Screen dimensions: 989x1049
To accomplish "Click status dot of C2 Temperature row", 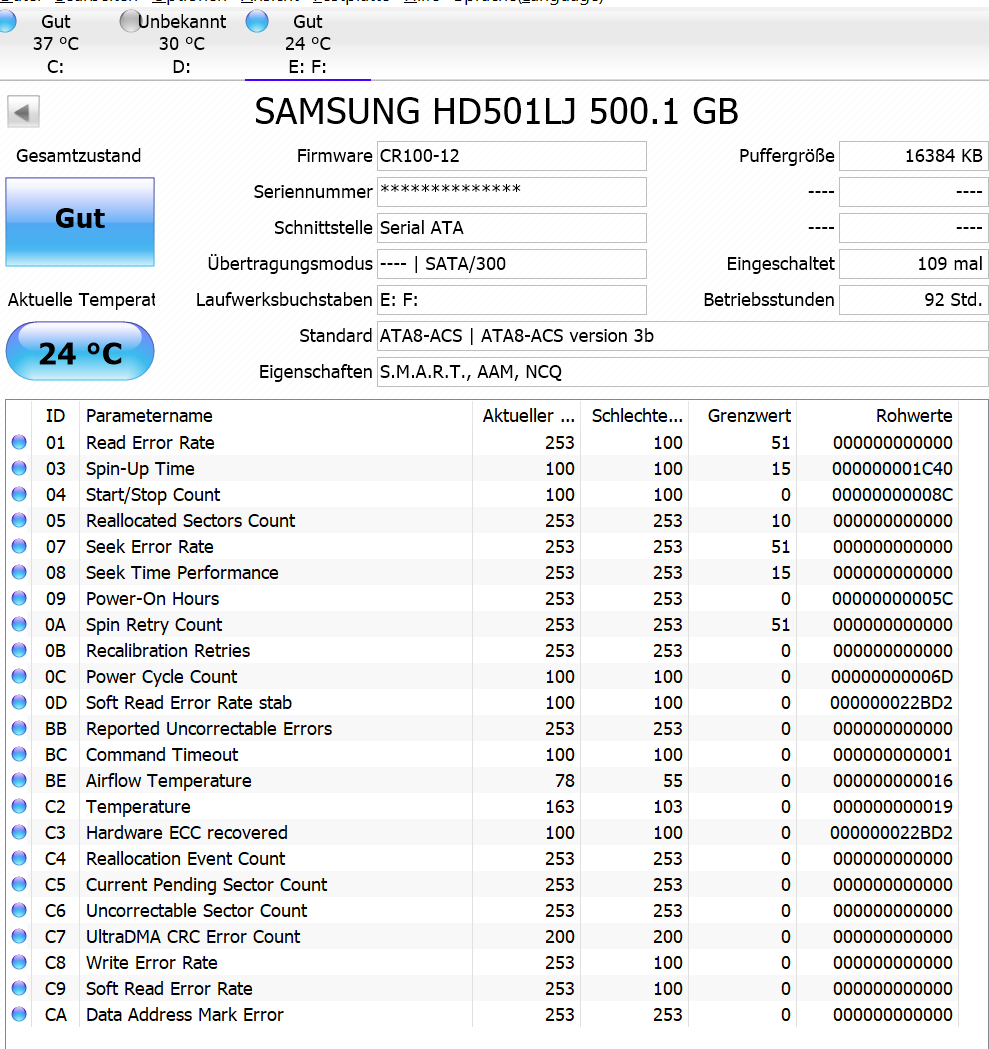I will [x=19, y=806].
